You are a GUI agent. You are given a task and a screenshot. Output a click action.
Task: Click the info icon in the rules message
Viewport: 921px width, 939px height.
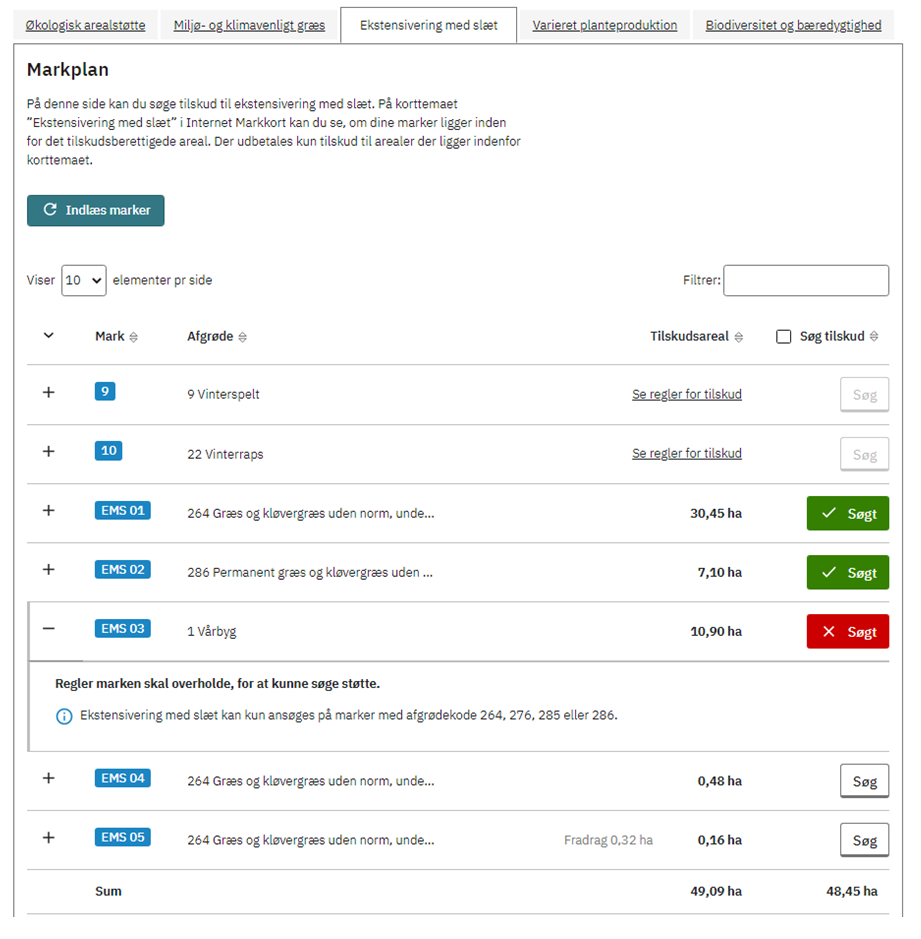(x=64, y=716)
